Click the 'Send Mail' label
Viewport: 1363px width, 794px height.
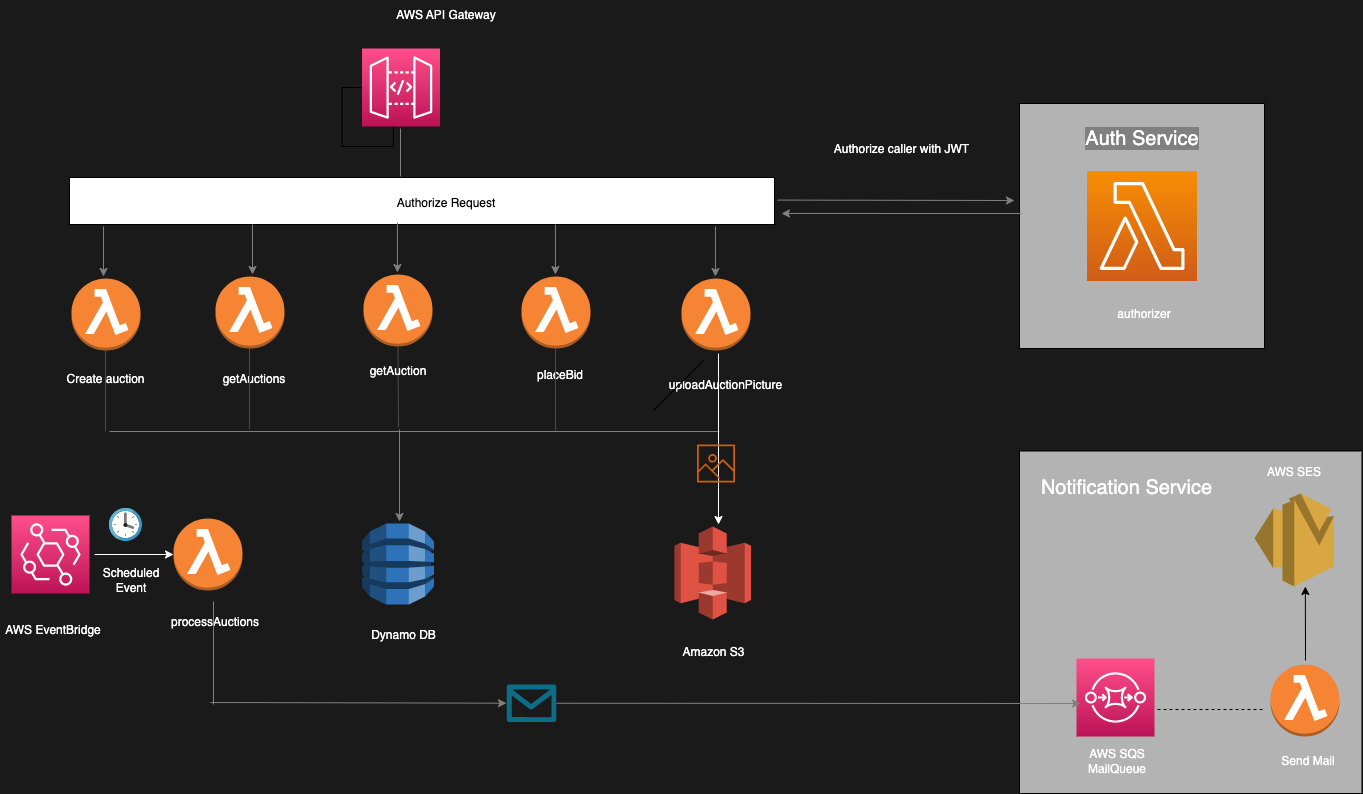pyautogui.click(x=1308, y=761)
